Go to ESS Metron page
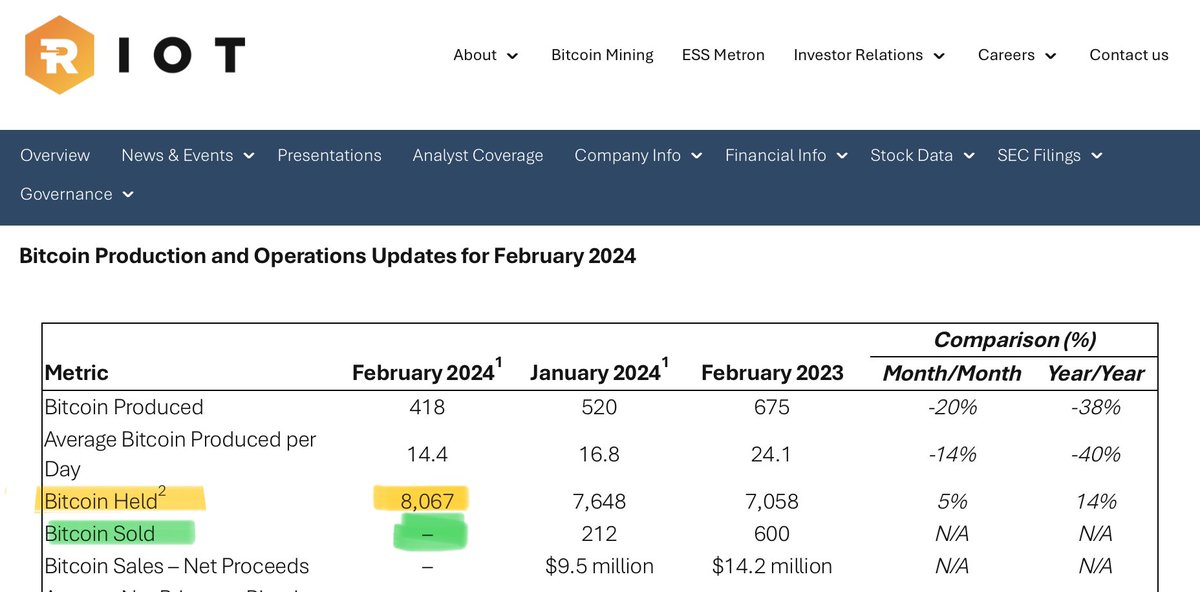Screen dimensions: 1200x592 (x=723, y=55)
